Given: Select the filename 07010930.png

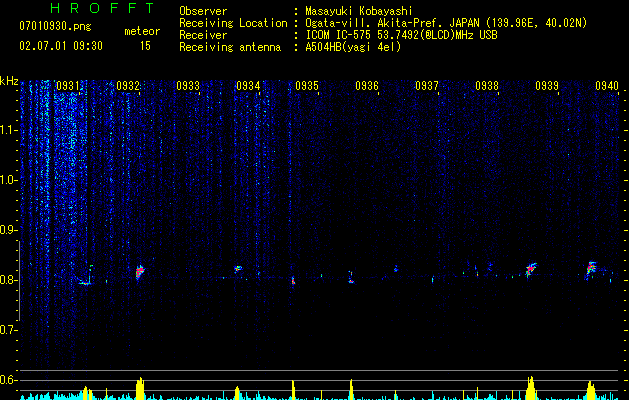Looking at the screenshot, I should tap(55, 27).
